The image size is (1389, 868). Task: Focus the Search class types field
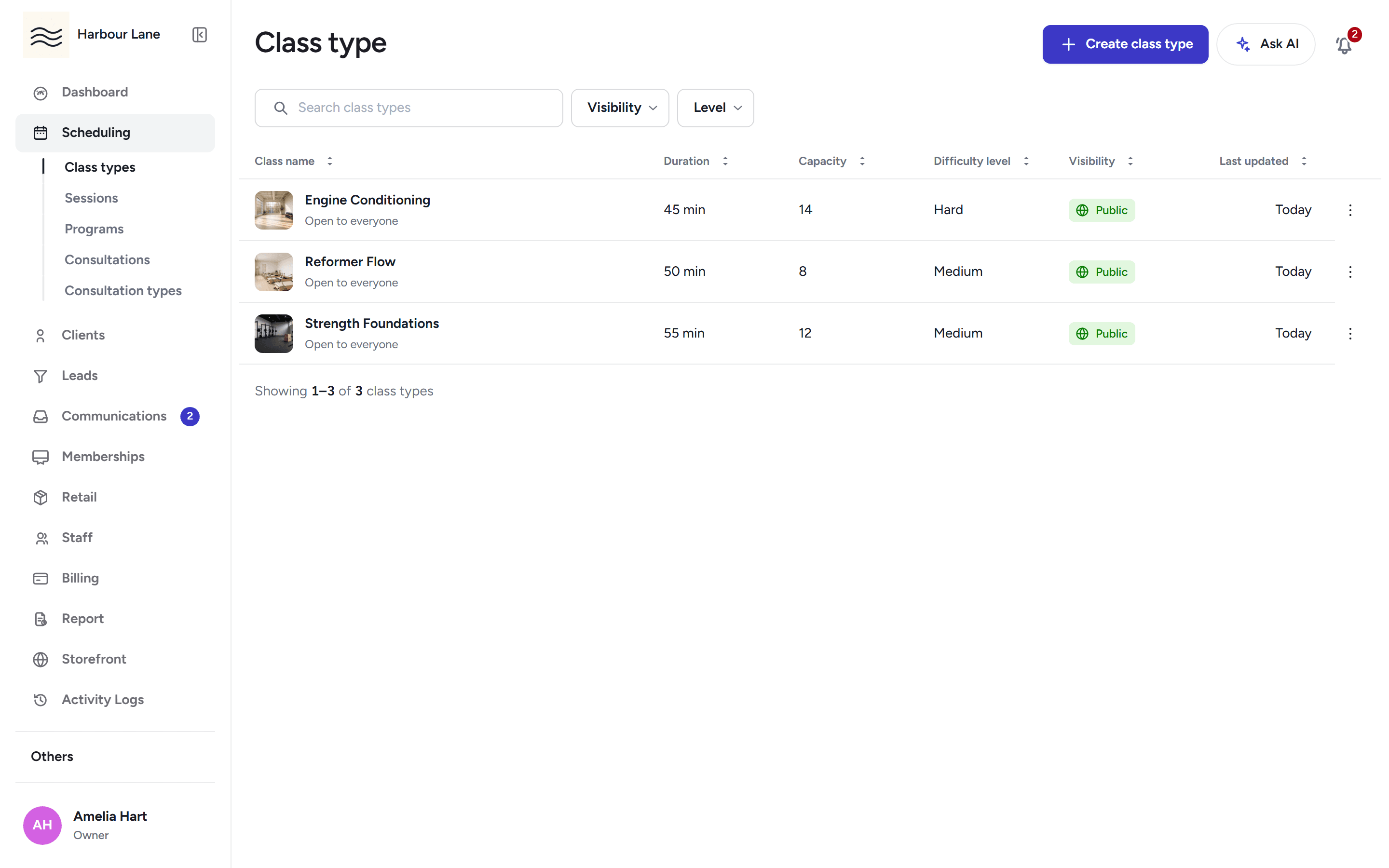409,108
